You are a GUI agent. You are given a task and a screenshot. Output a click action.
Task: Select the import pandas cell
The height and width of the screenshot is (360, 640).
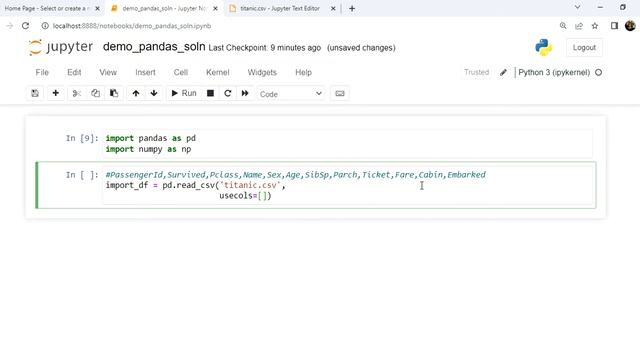coord(347,144)
